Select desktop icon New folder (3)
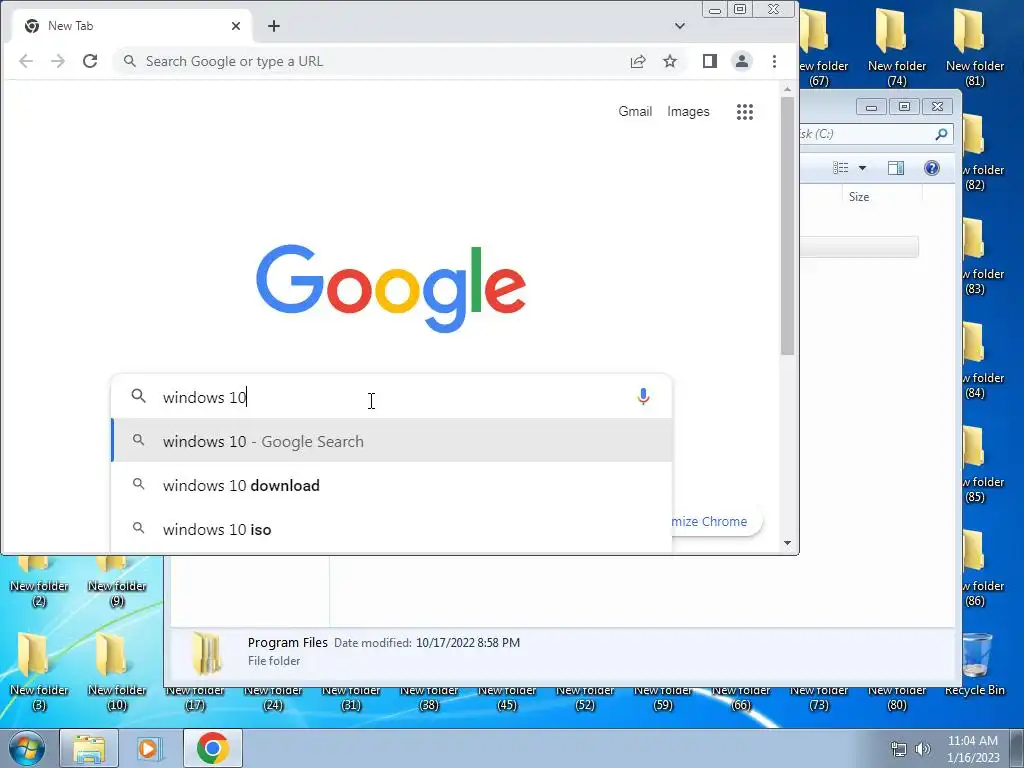1024x768 pixels. [39, 671]
